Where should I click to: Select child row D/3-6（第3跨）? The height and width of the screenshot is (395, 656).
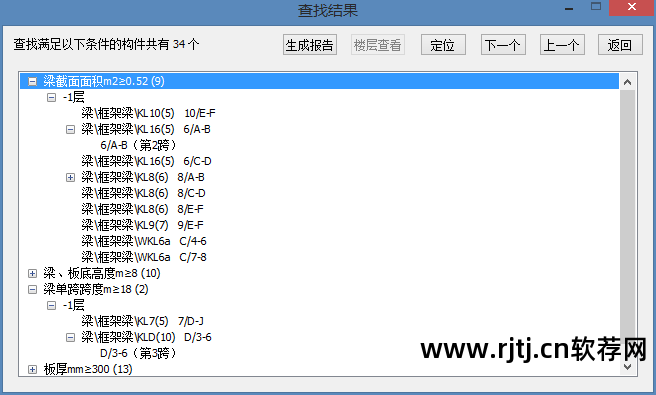coord(138,353)
